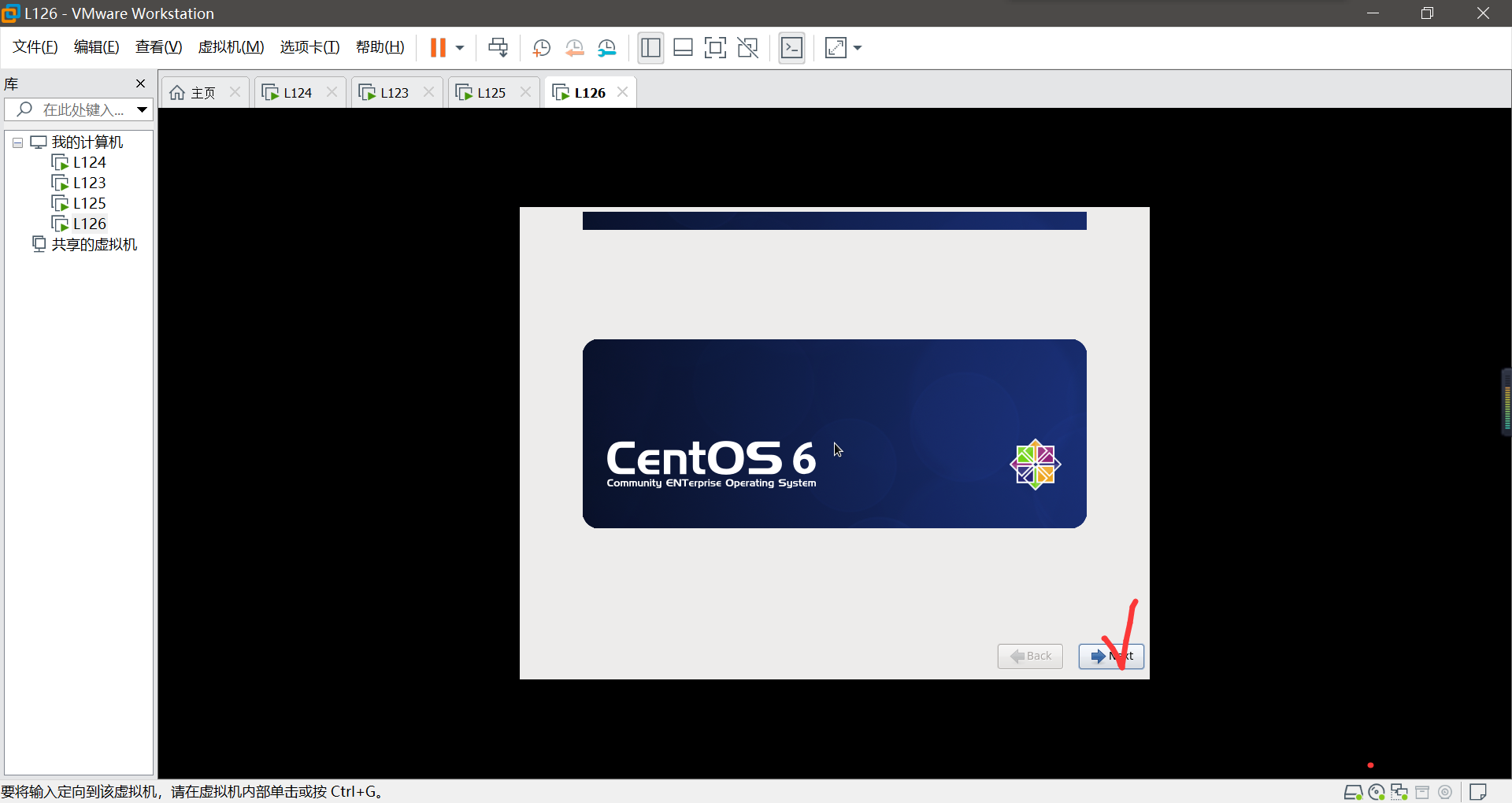Toggle the library sidebar view
This screenshot has height=803, width=1512.
click(650, 48)
